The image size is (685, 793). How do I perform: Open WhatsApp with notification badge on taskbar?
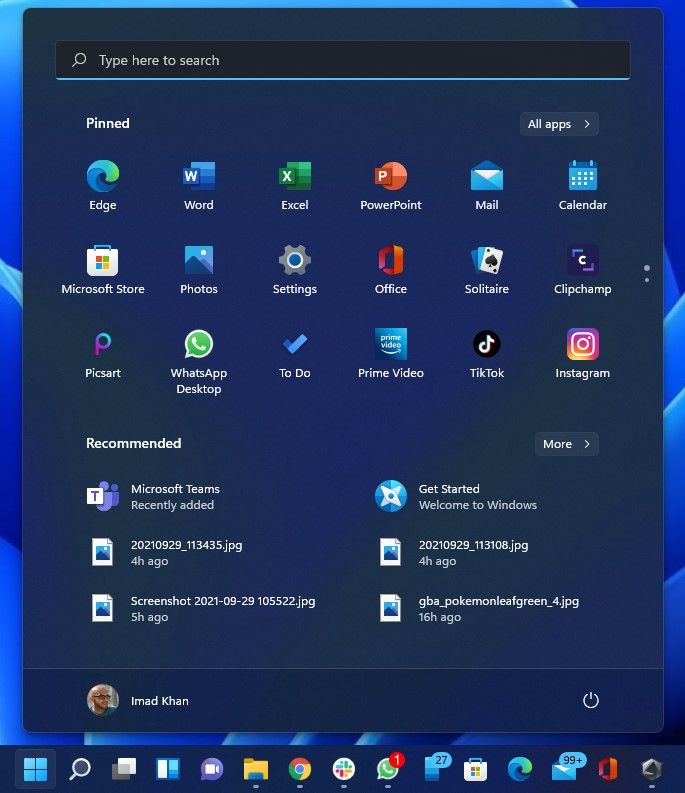click(x=388, y=769)
